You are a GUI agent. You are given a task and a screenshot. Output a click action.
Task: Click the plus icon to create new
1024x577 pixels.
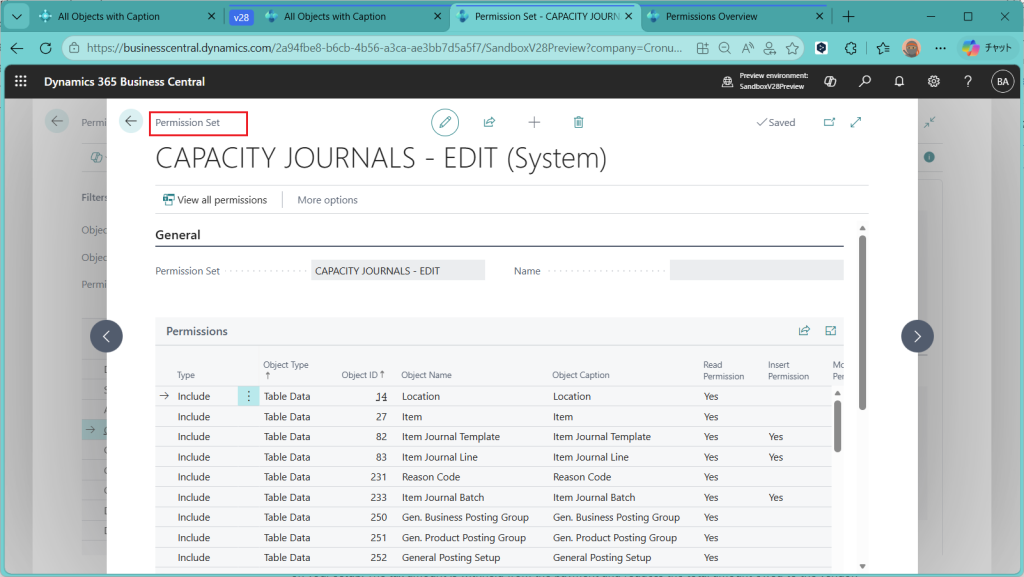tap(534, 122)
